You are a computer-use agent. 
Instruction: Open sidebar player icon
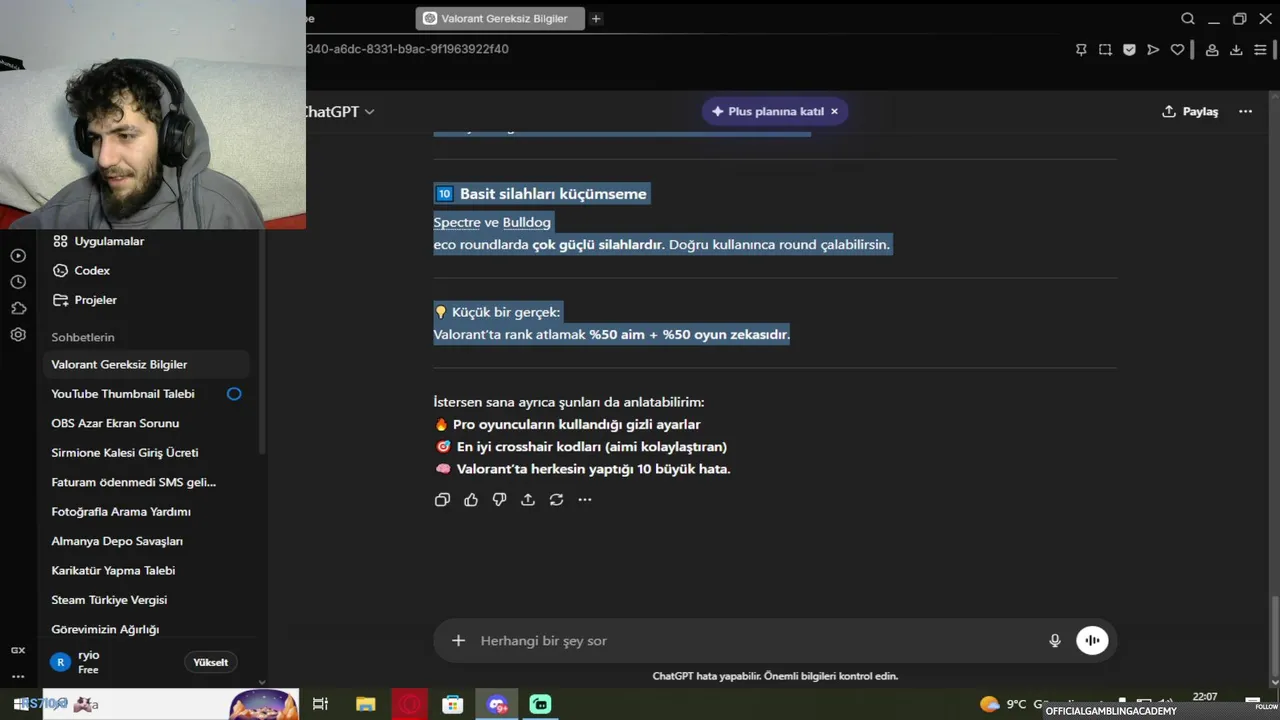pos(18,256)
